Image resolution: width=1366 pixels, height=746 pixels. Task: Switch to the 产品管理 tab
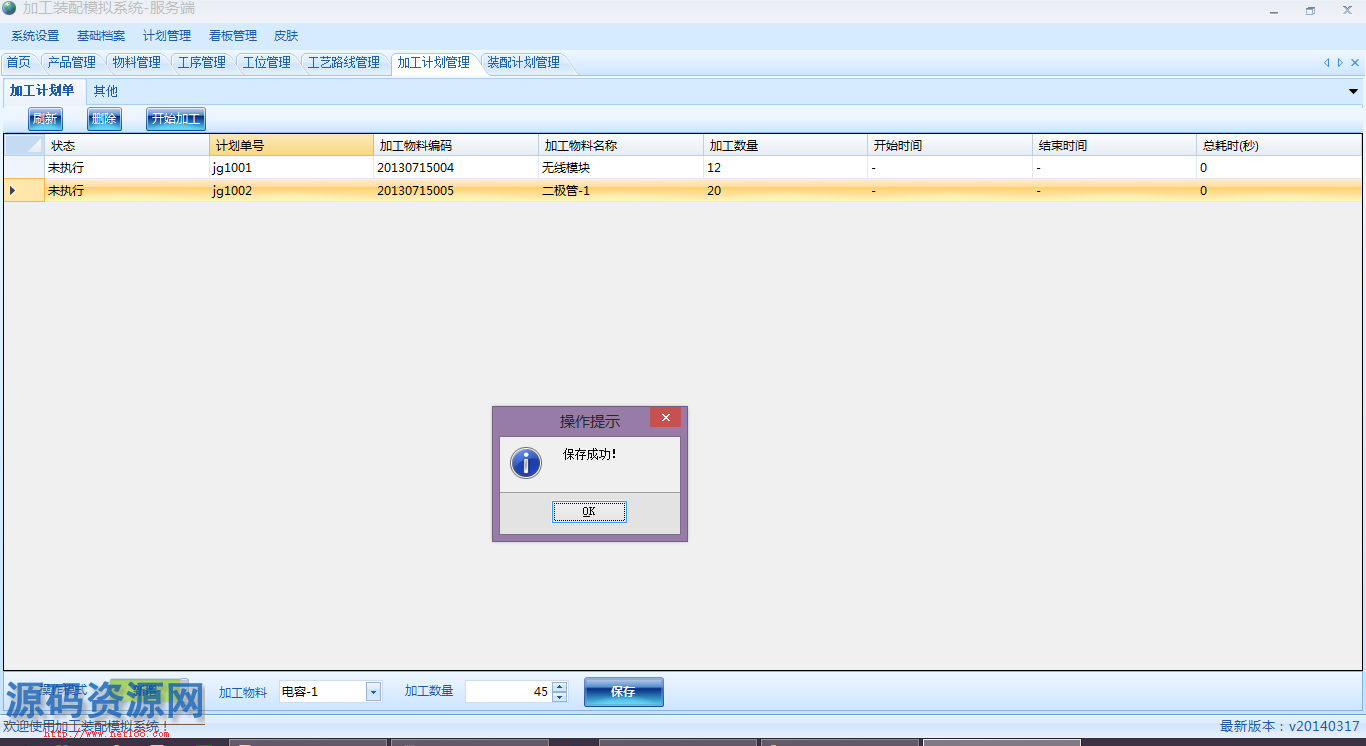pyautogui.click(x=72, y=62)
